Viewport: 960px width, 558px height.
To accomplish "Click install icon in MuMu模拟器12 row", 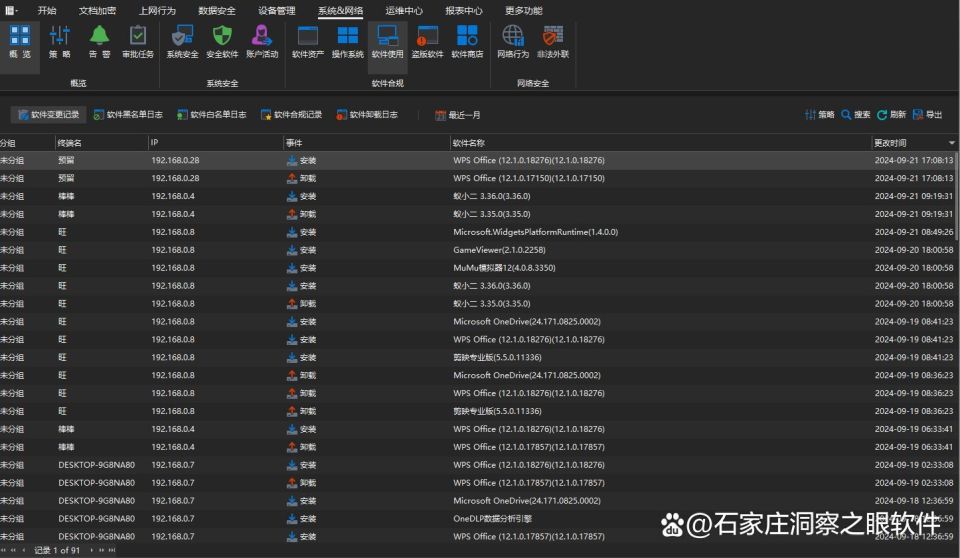I will 292,268.
